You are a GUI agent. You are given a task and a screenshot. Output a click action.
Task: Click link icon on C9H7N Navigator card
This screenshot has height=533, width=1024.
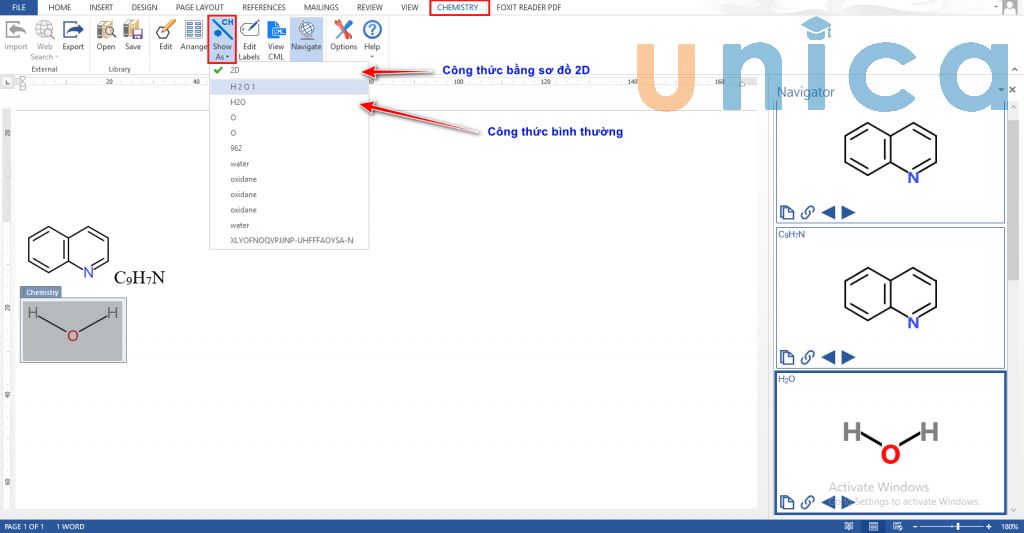click(808, 357)
